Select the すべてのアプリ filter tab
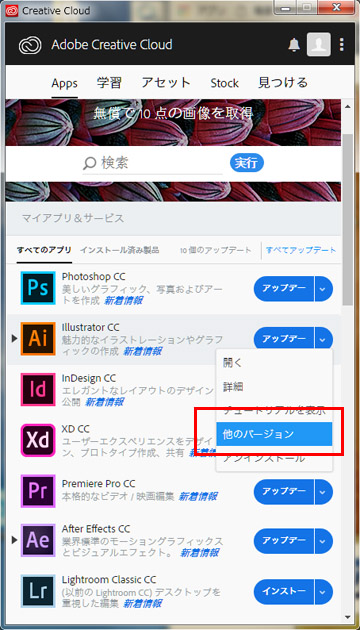 pos(44,250)
